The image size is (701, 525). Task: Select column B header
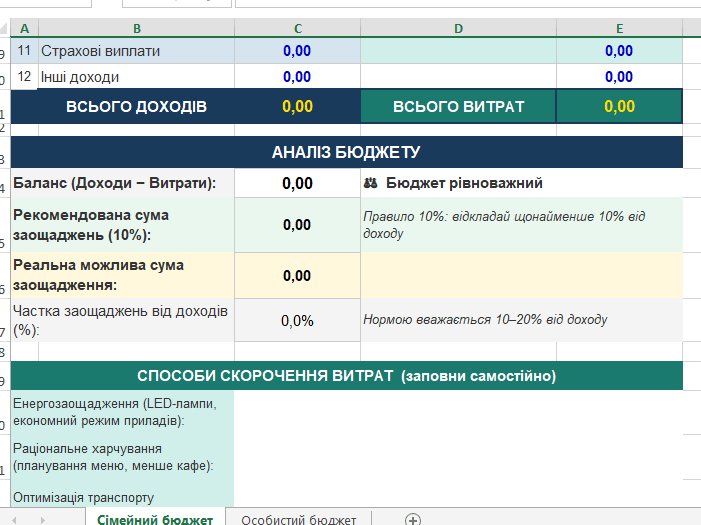[137, 29]
